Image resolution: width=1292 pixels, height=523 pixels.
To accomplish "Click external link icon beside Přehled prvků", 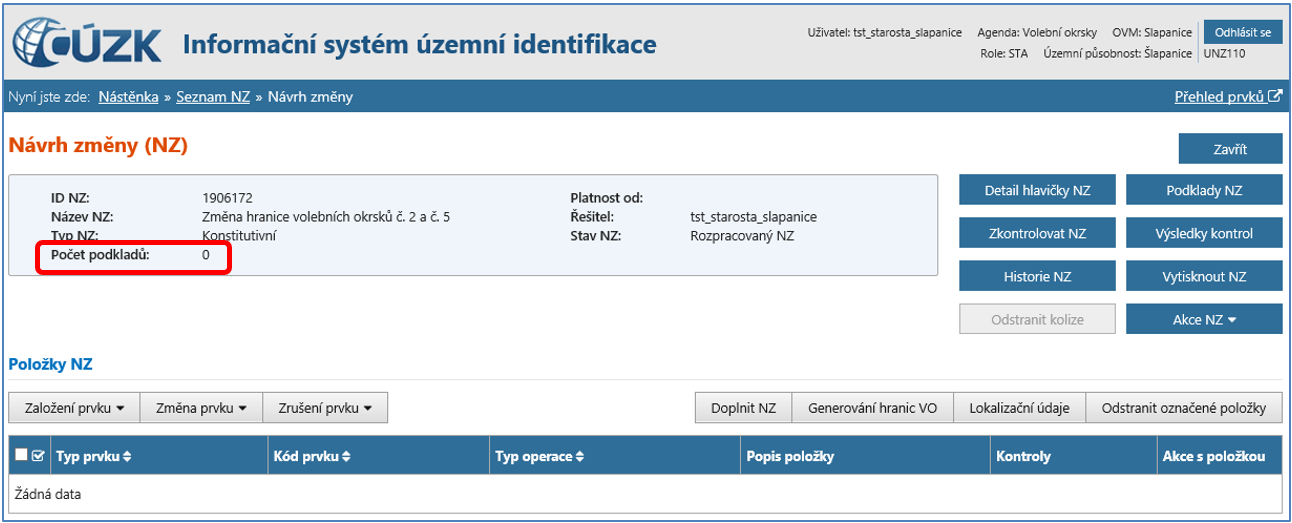I will [1275, 97].
